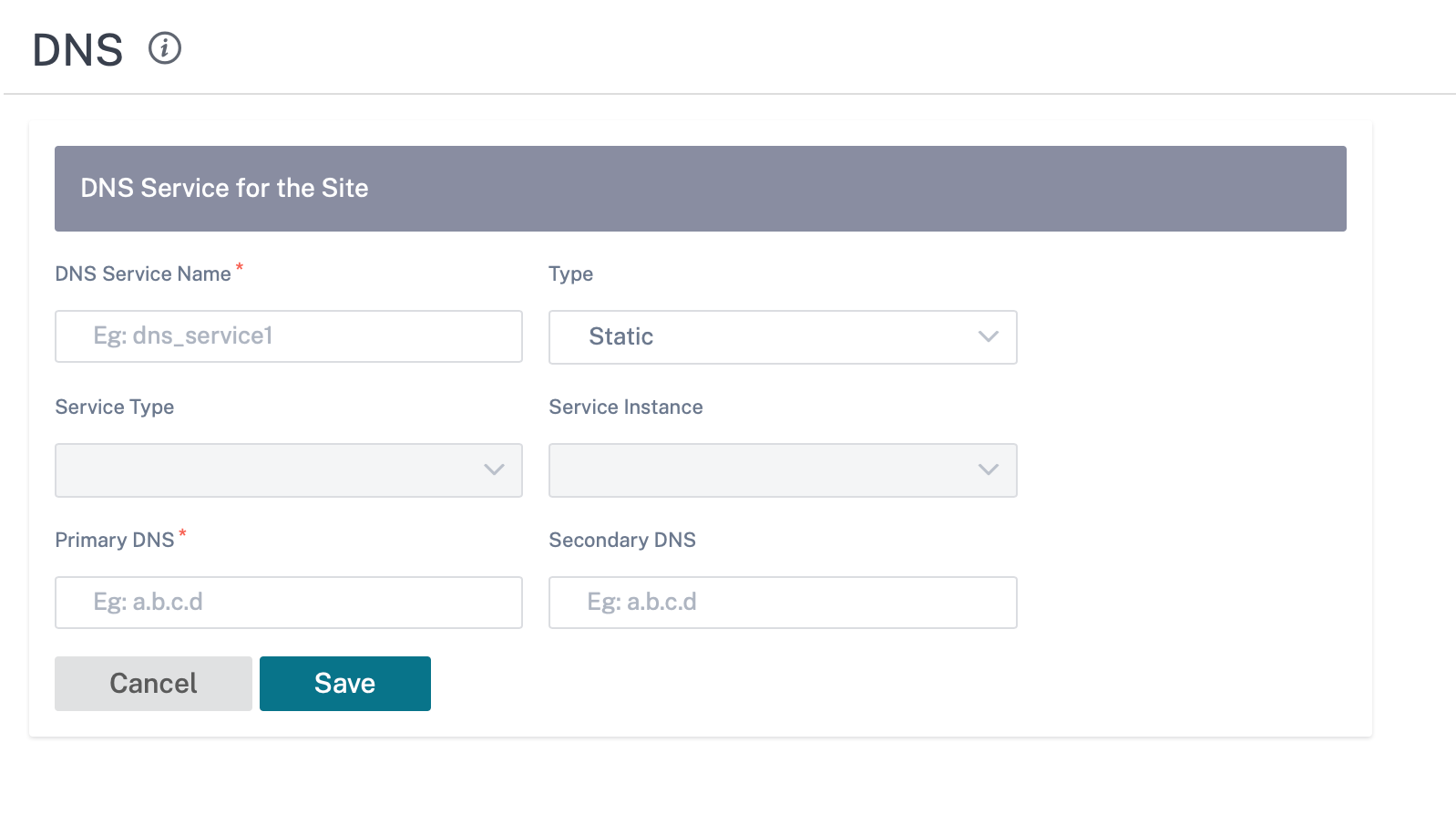This screenshot has width=1456, height=815.
Task: Click the chevron arrow in the Type field
Action: [988, 336]
